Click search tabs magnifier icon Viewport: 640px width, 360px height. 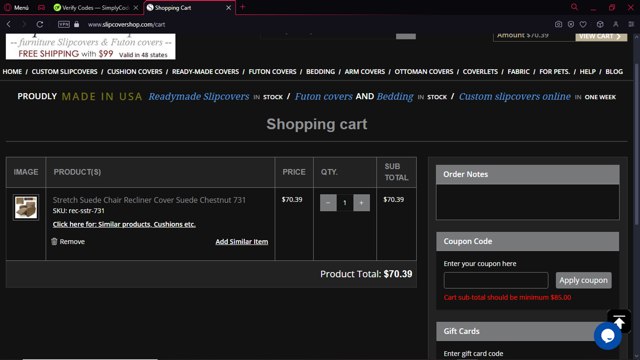[574, 7]
